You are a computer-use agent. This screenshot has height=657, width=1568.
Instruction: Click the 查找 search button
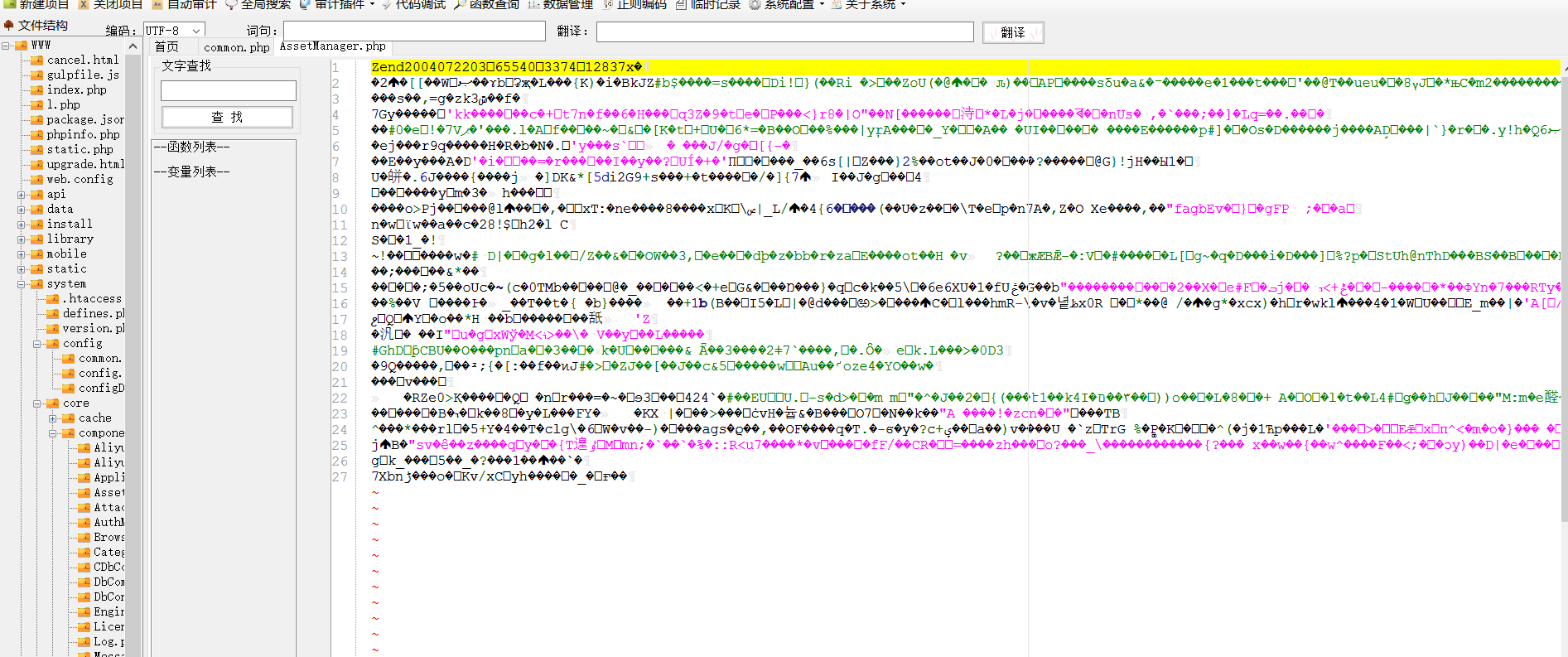227,117
